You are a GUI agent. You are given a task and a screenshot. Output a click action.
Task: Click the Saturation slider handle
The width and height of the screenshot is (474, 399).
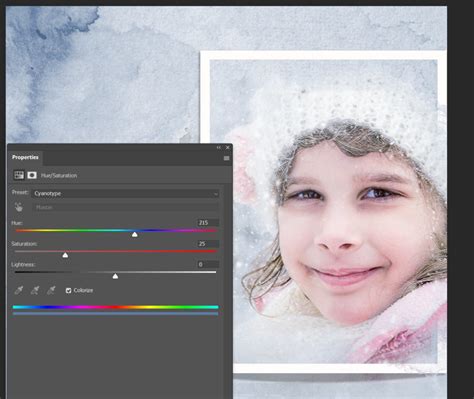tap(65, 255)
